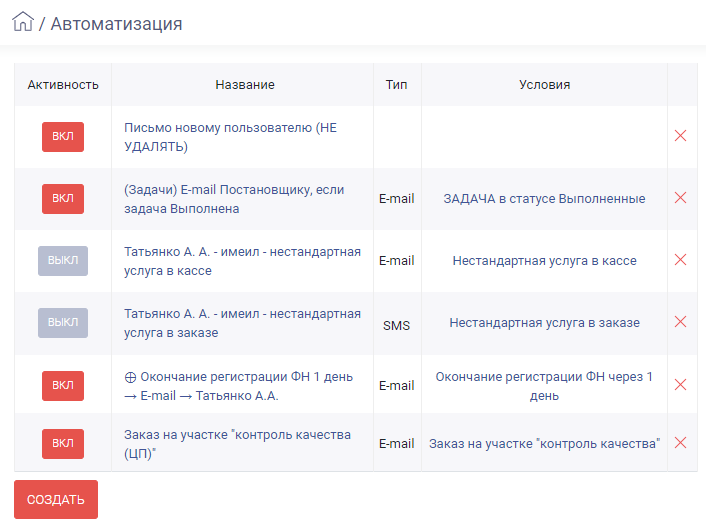
Task: Go to the home page icon
Action: 23,21
